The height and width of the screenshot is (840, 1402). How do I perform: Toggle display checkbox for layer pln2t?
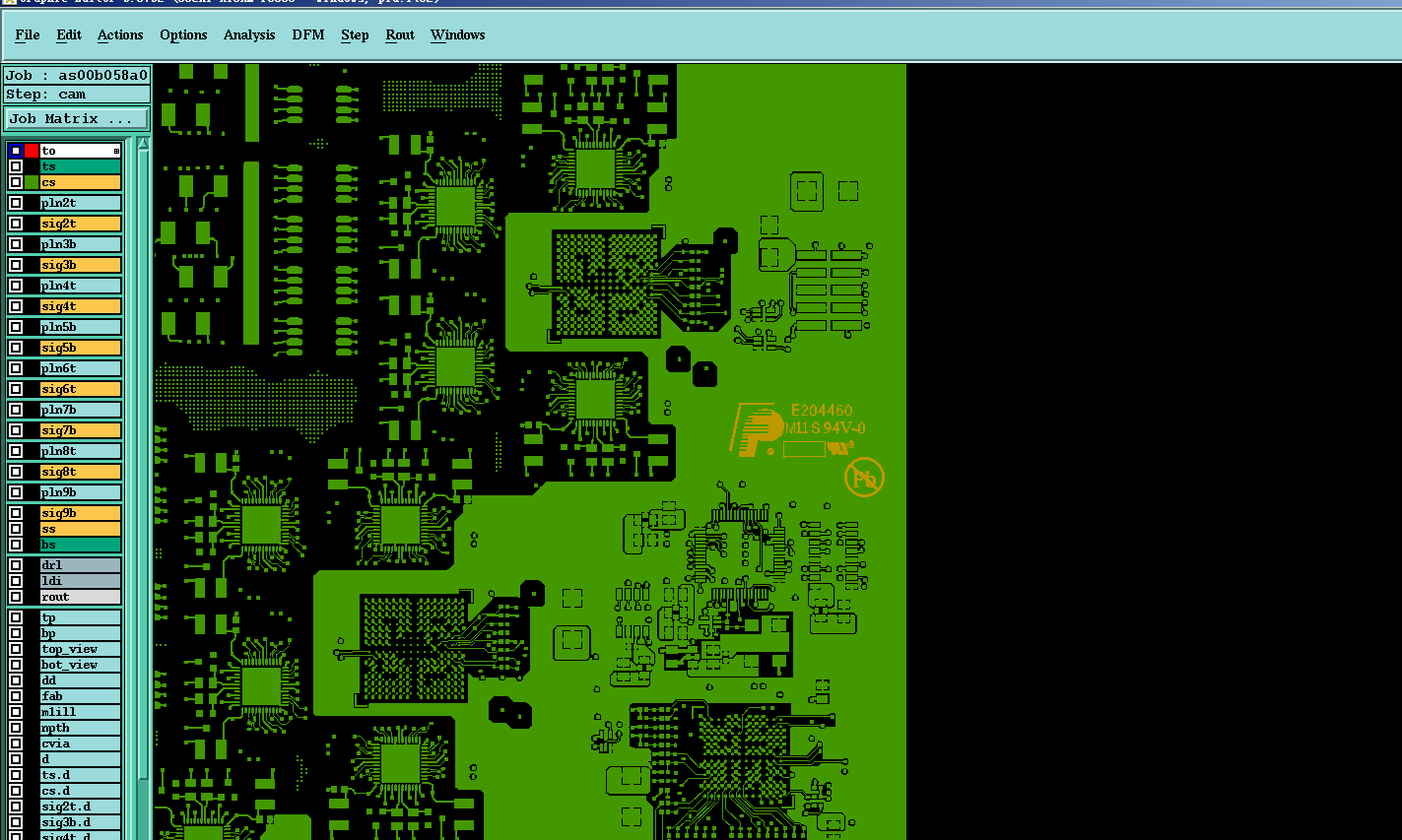point(16,203)
